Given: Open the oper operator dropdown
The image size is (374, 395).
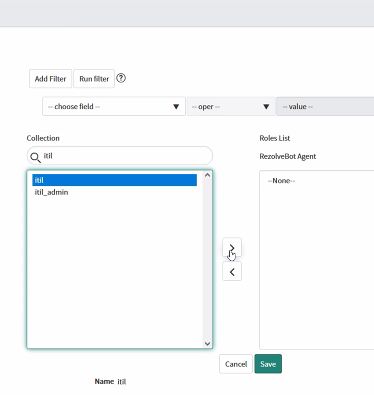Looking at the screenshot, I should [x=231, y=106].
